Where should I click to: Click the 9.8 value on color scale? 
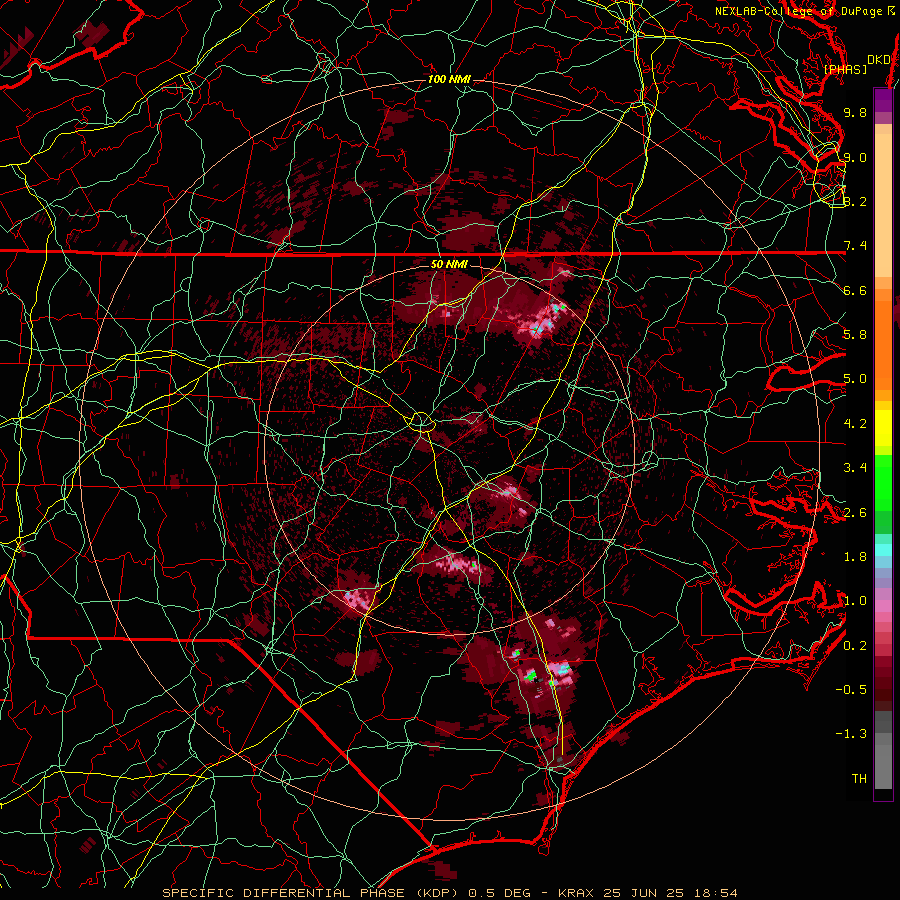pyautogui.click(x=855, y=112)
